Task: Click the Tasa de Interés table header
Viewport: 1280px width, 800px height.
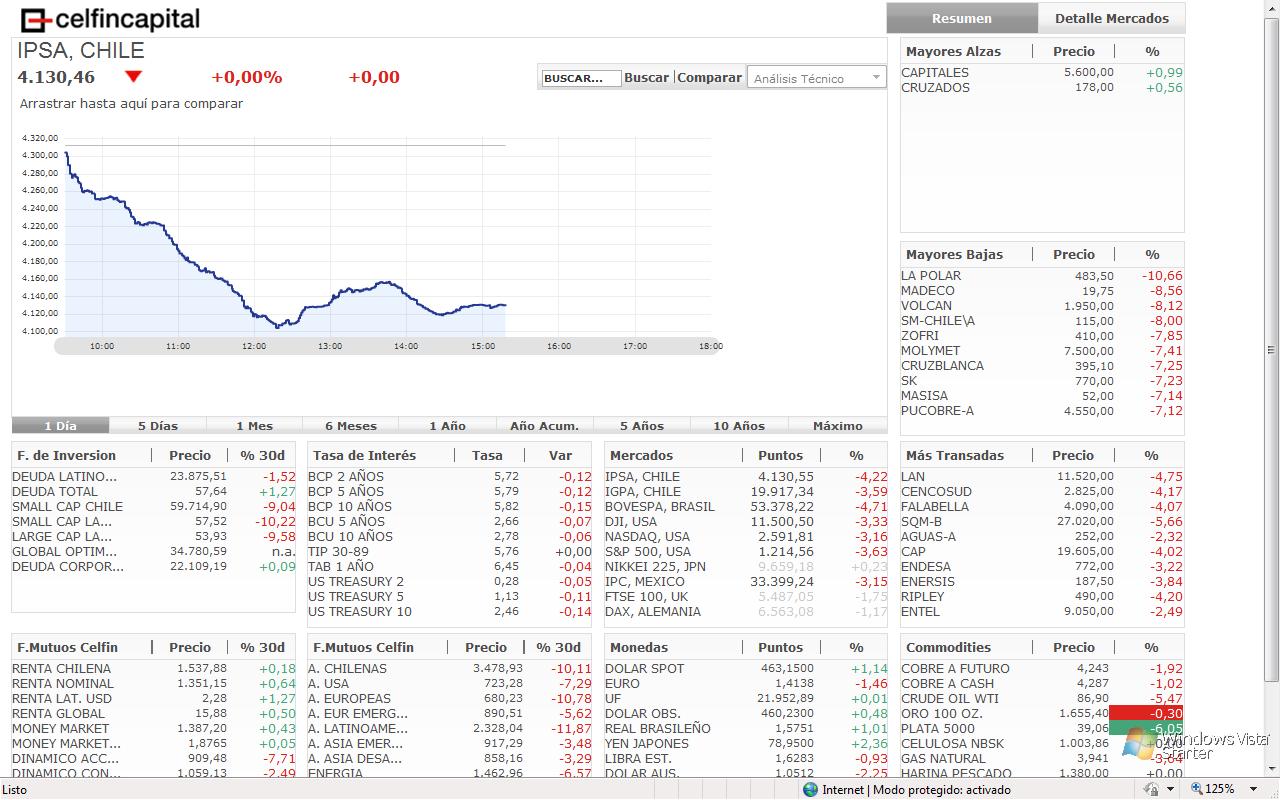Action: (x=364, y=456)
